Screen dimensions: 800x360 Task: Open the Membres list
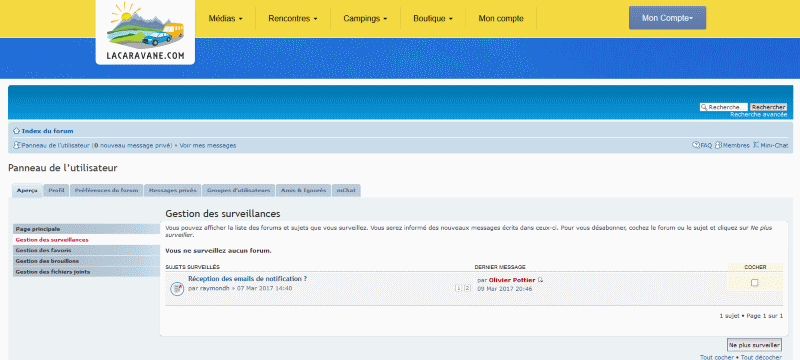736,145
